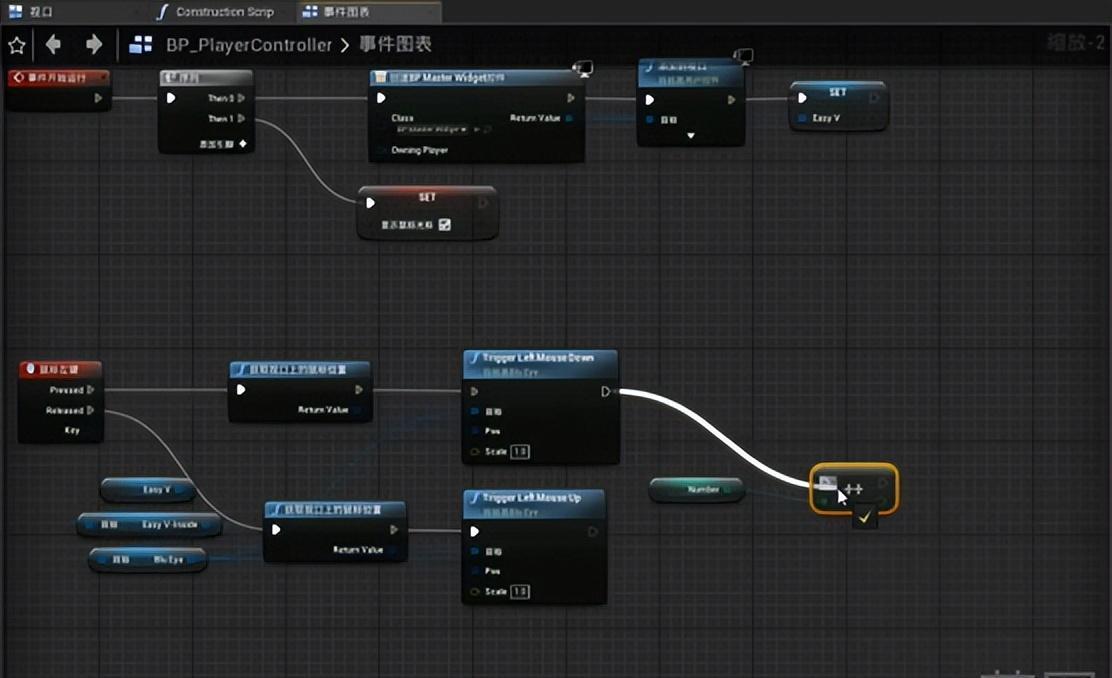
Task: Select the Easy V-Inside variable node
Action: (x=149, y=525)
